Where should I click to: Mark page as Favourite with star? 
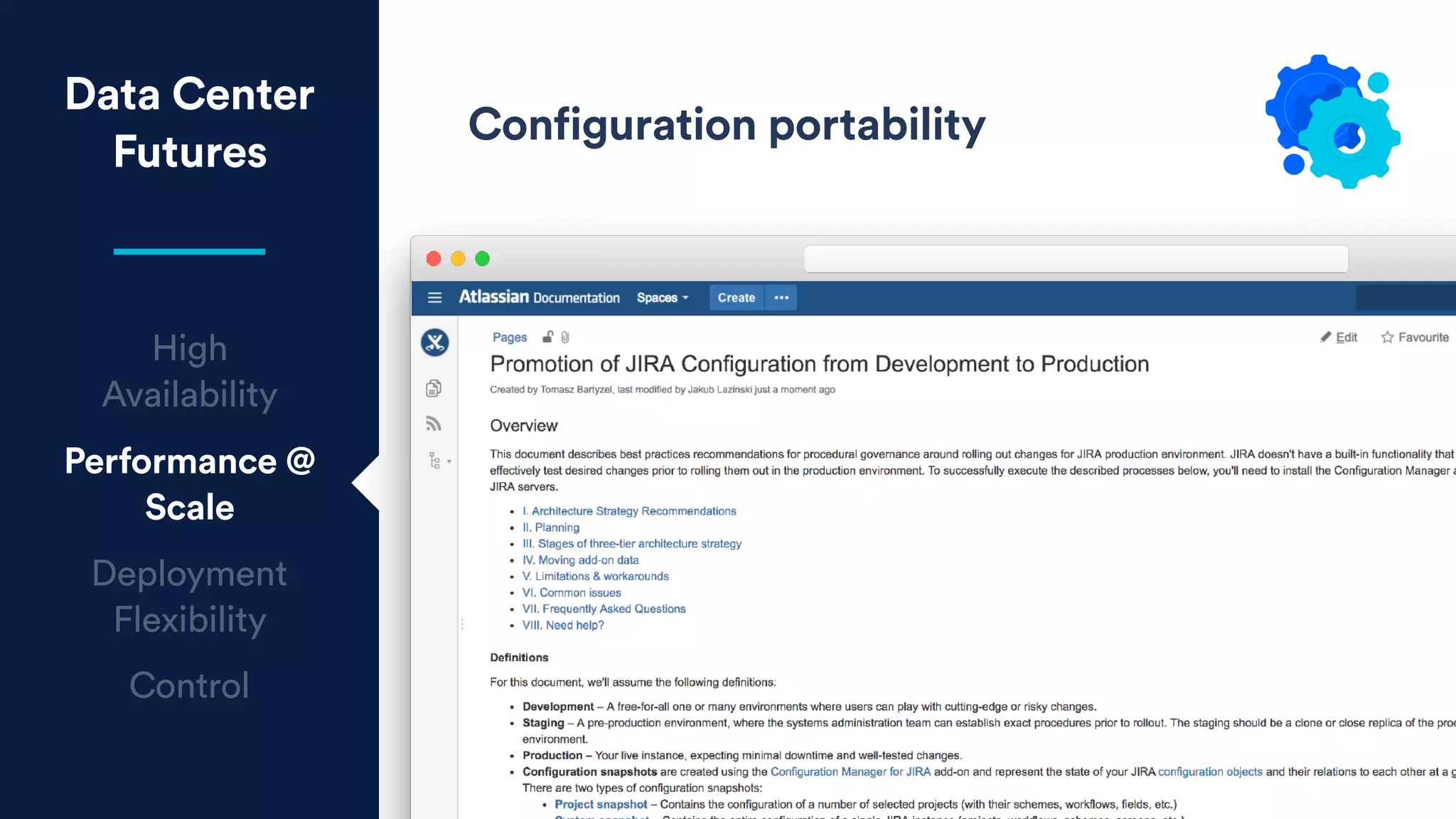pos(1415,337)
